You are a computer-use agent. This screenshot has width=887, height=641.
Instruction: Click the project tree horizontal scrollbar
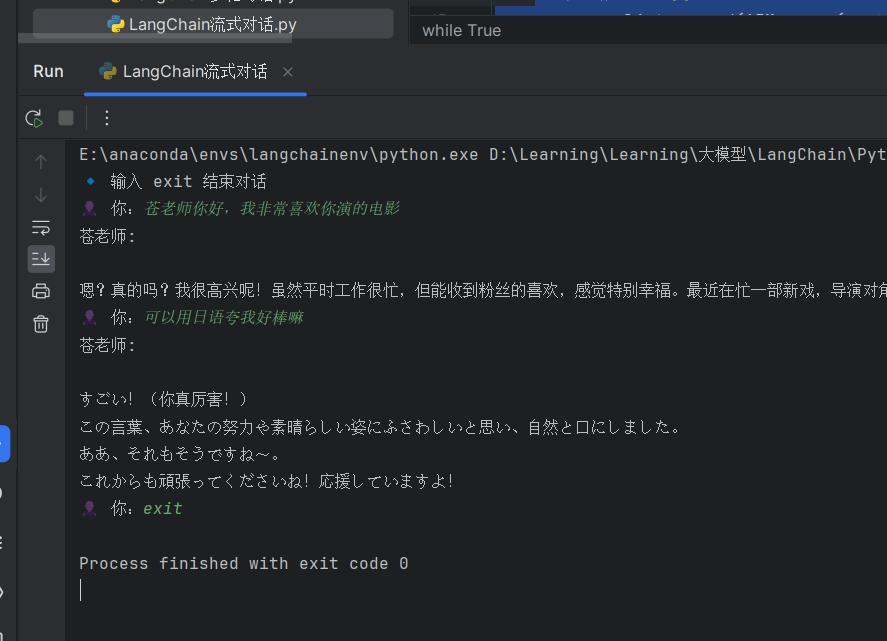pos(155,38)
